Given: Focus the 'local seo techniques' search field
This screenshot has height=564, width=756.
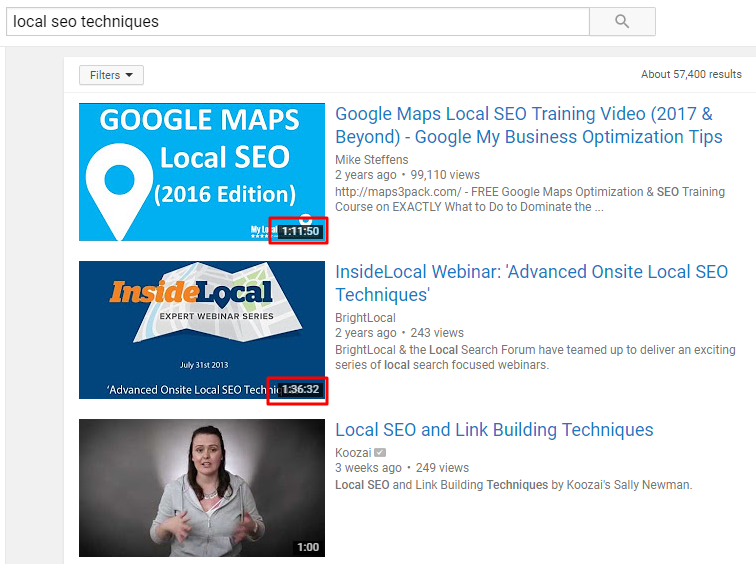Looking at the screenshot, I should 298,22.
